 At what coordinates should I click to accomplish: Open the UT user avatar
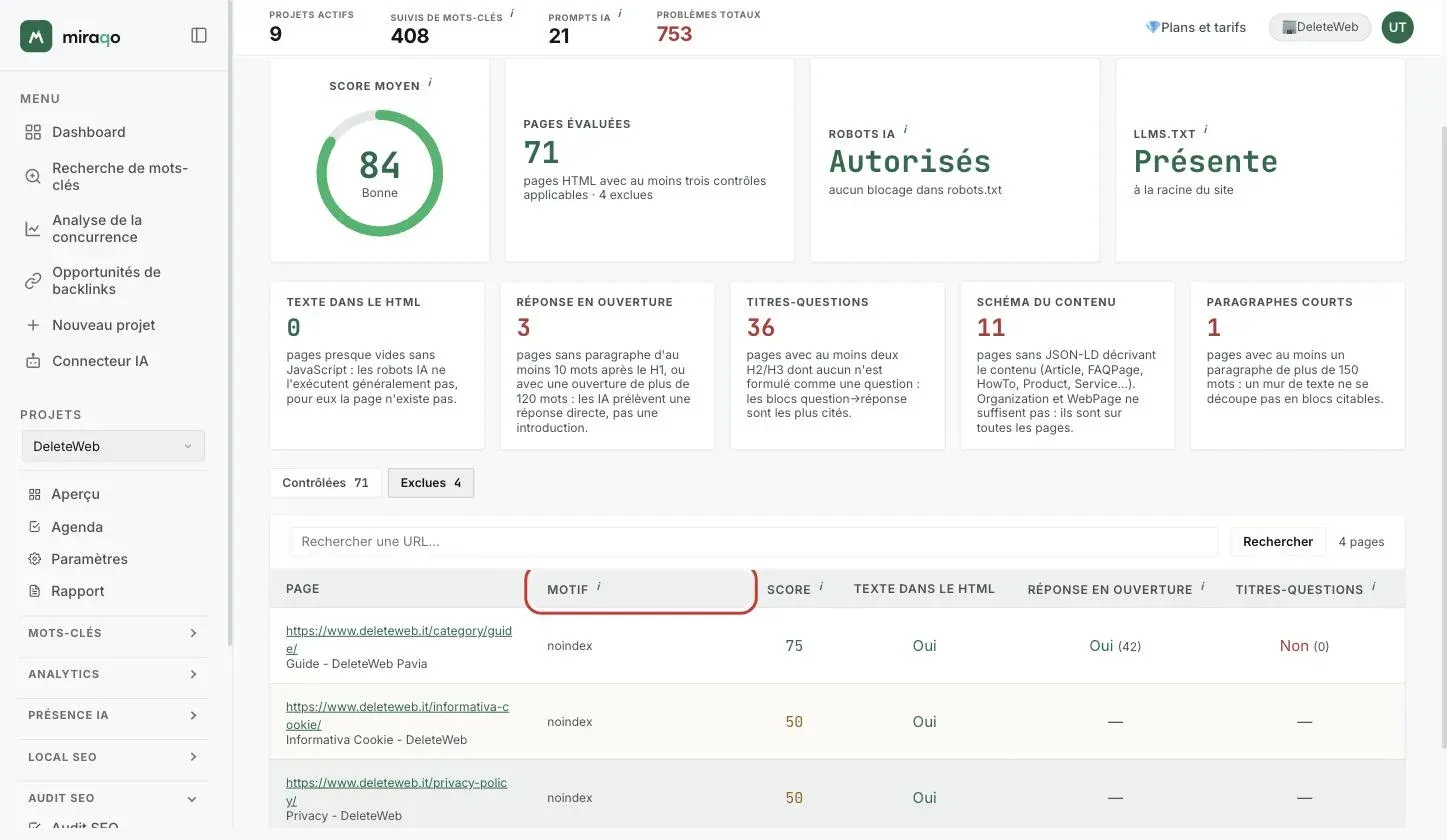coord(1398,27)
